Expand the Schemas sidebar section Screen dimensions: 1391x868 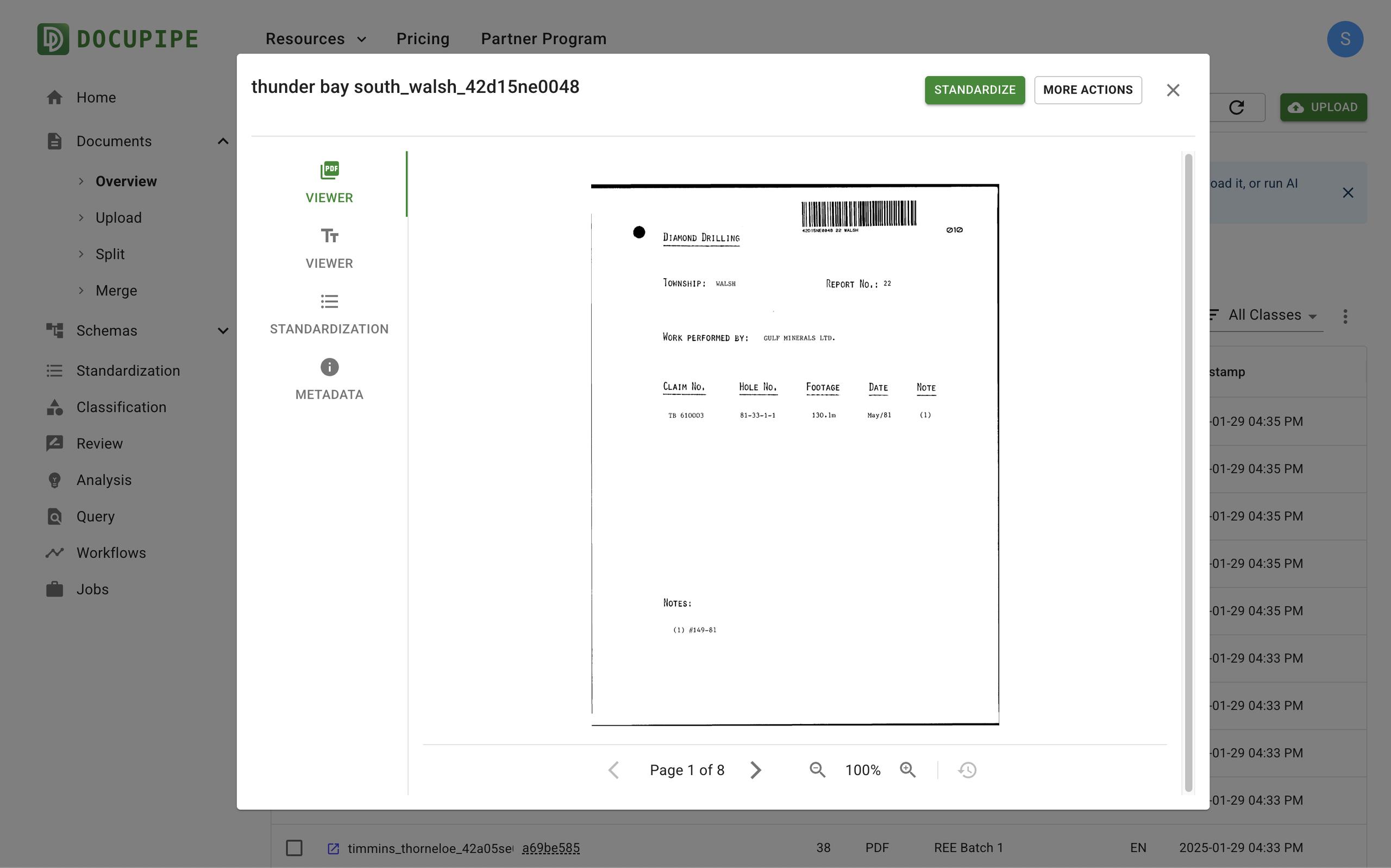[223, 331]
